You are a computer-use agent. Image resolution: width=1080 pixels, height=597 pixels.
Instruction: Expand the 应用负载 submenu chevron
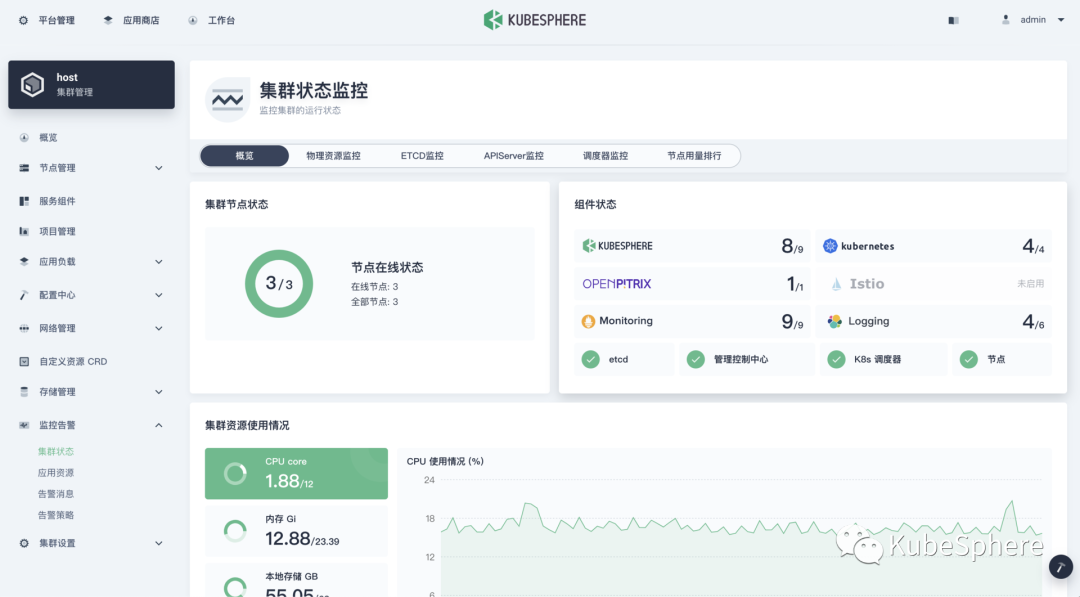coord(158,262)
